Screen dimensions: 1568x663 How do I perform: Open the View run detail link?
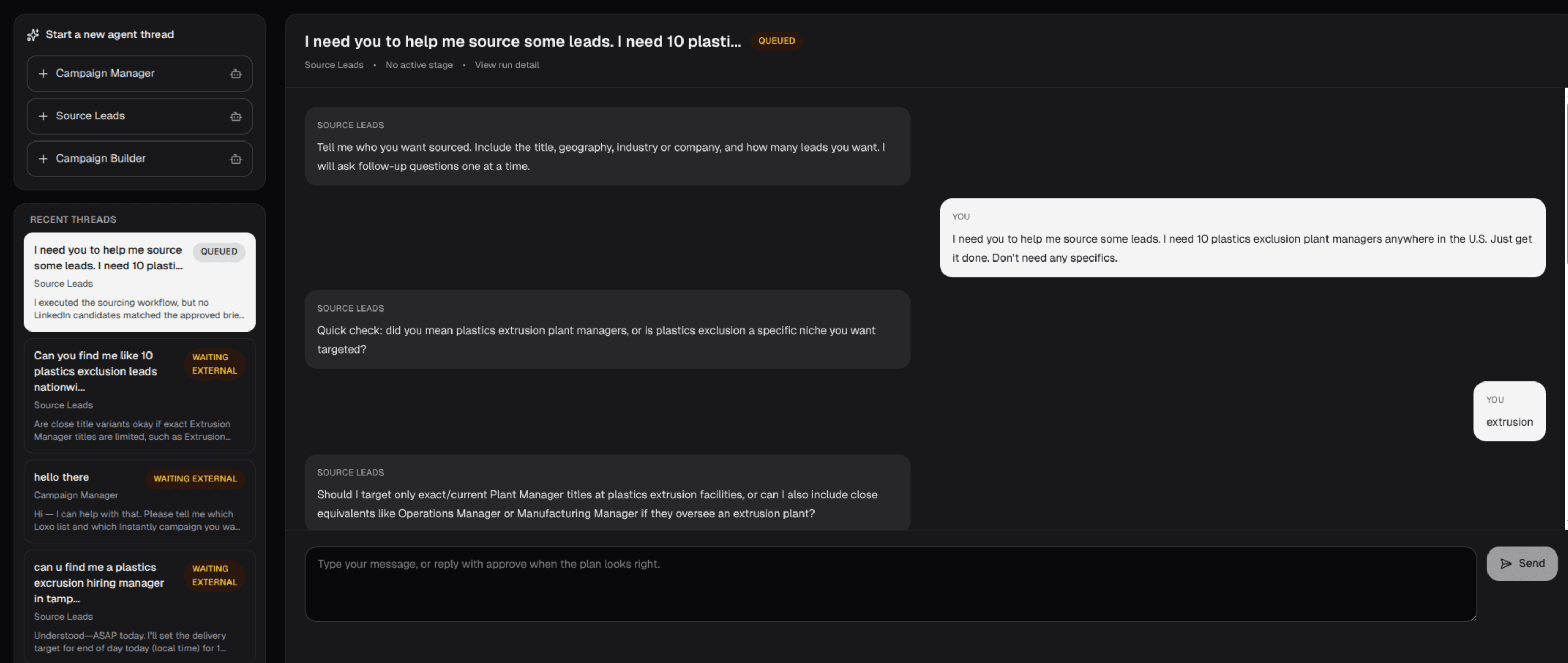coord(506,65)
